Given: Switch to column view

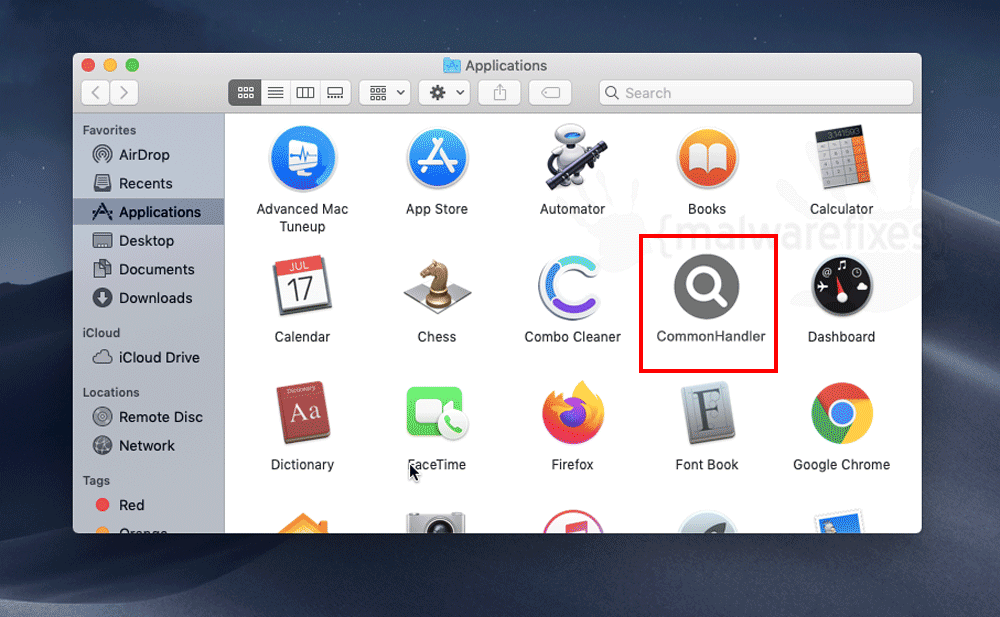Looking at the screenshot, I should click(x=305, y=93).
